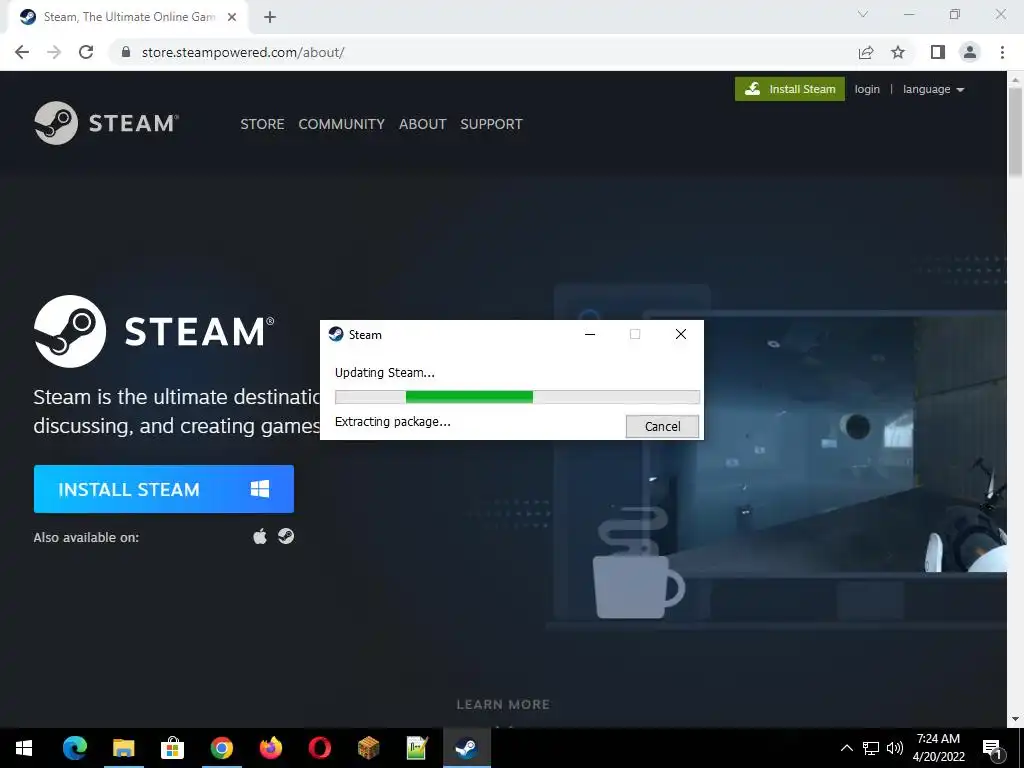This screenshot has height=768, width=1024.
Task: Click the LEARN MORE link
Action: (503, 705)
